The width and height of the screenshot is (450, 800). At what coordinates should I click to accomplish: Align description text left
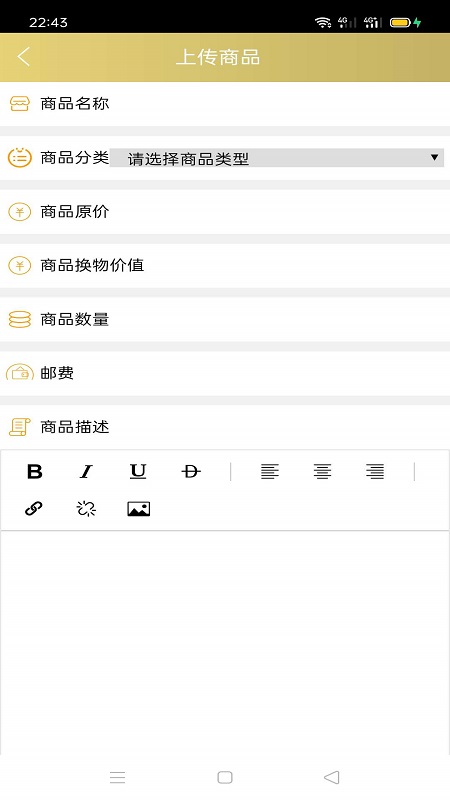[269, 471]
